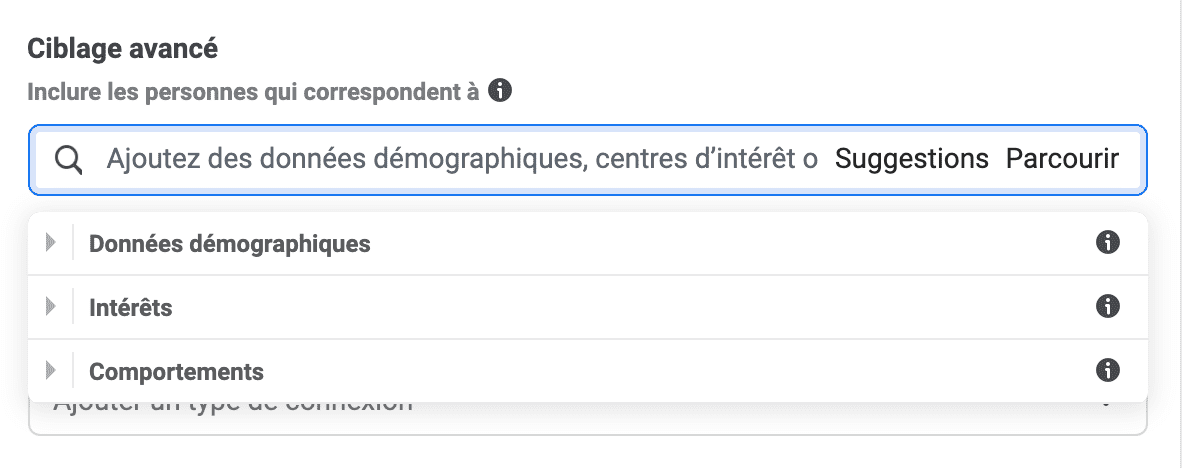Expand the Données démographiques triangle
This screenshot has width=1182, height=468.
click(51, 243)
